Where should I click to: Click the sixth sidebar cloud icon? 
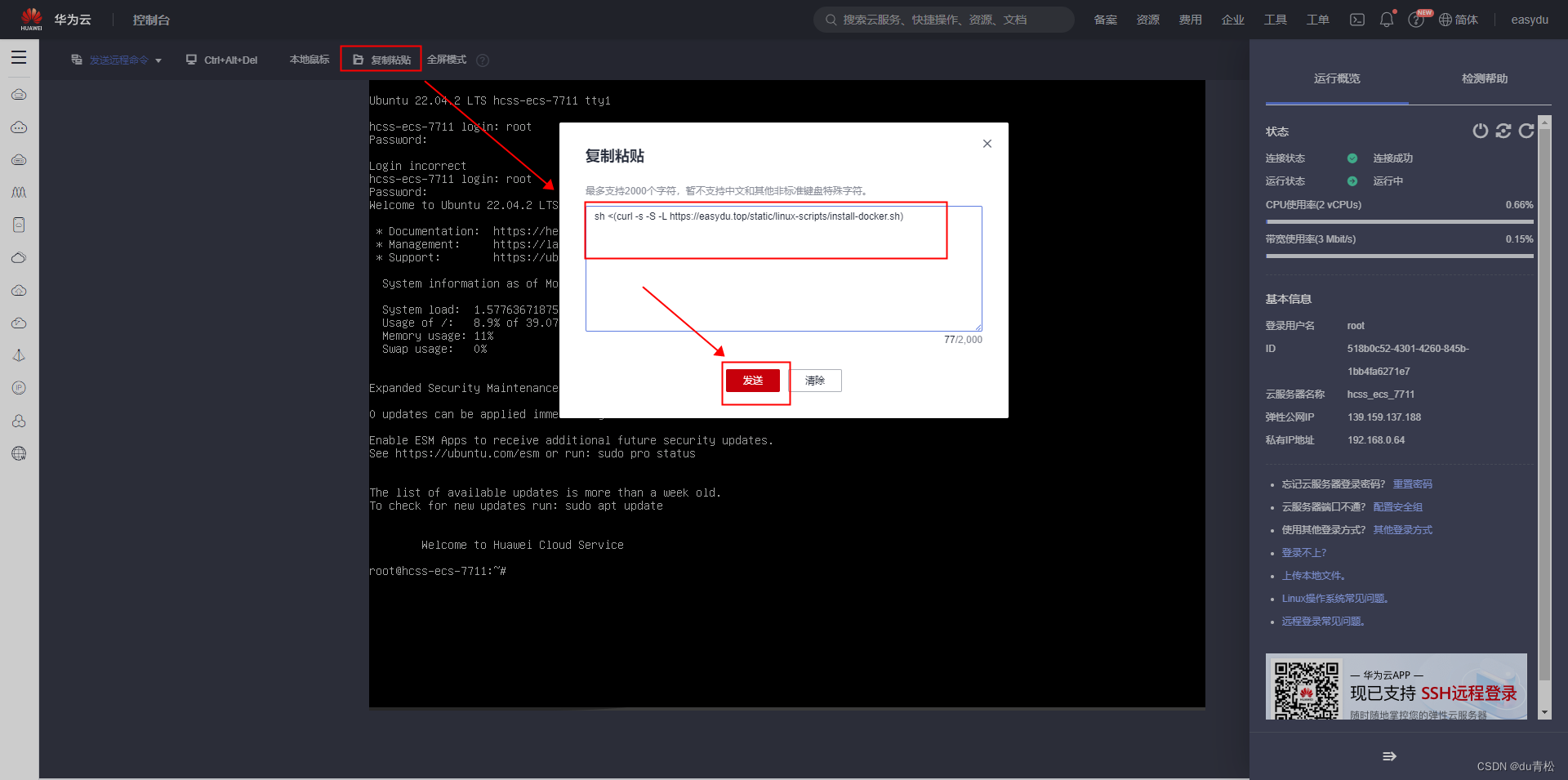[19, 258]
